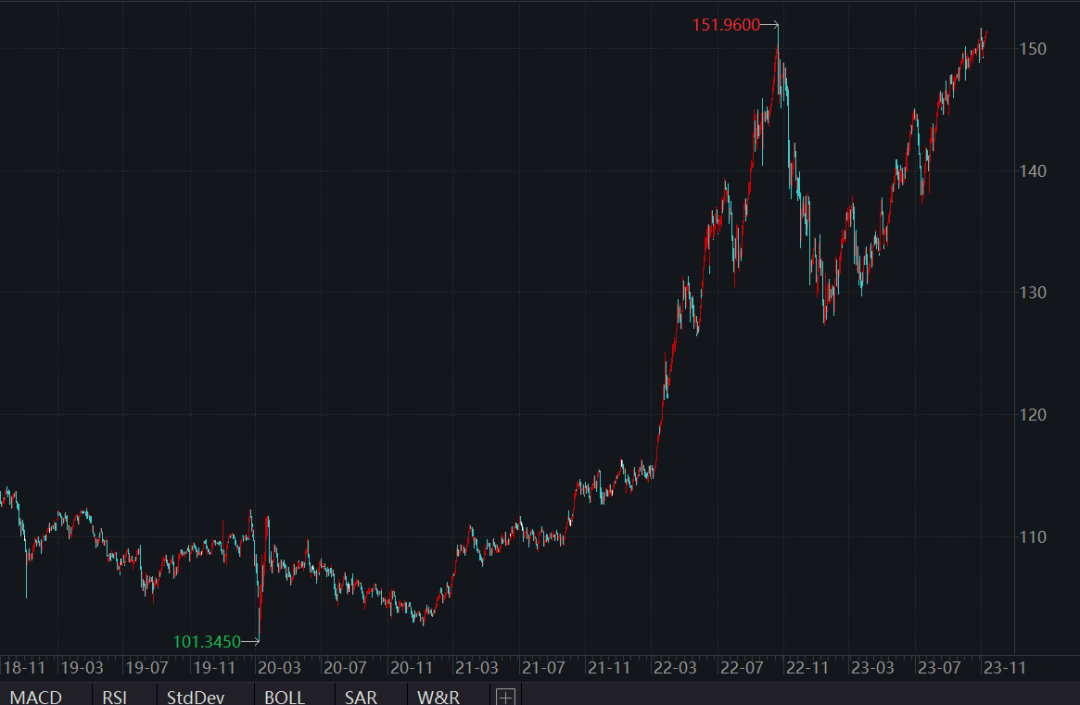The height and width of the screenshot is (705, 1080).
Task: Click the 18-11 date axis label
Action: tap(25, 668)
